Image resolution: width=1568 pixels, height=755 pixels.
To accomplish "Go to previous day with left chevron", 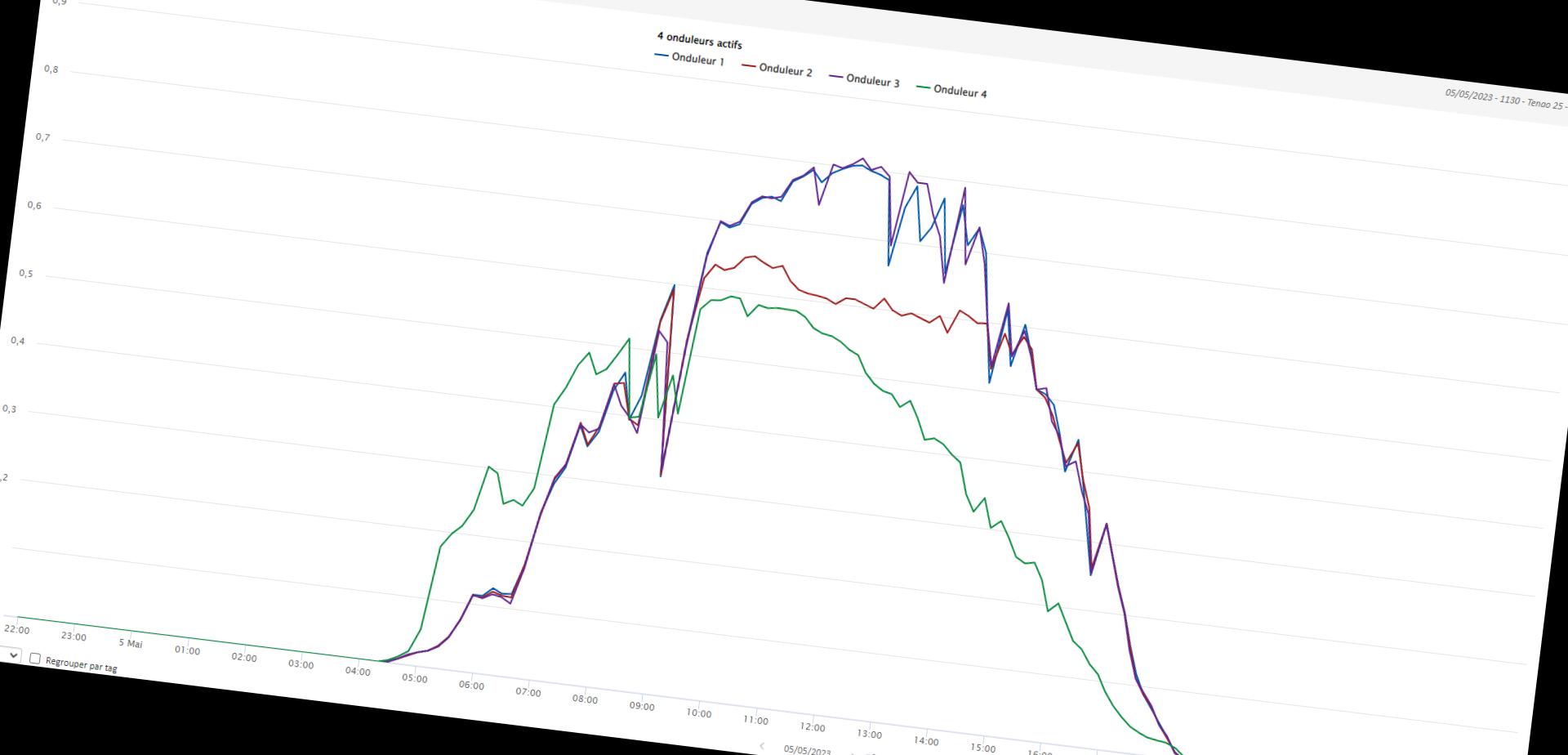I will tap(762, 744).
